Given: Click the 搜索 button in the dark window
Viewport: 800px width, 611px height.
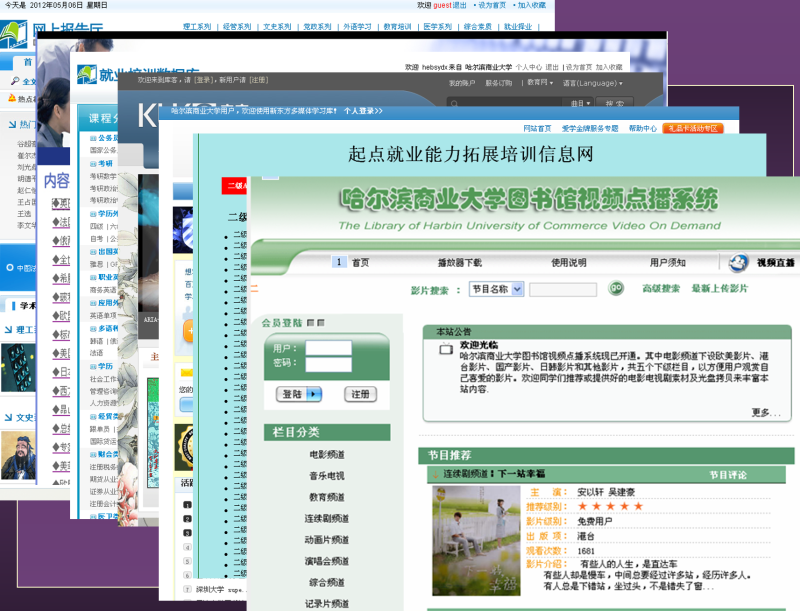Looking at the screenshot, I should [615, 104].
